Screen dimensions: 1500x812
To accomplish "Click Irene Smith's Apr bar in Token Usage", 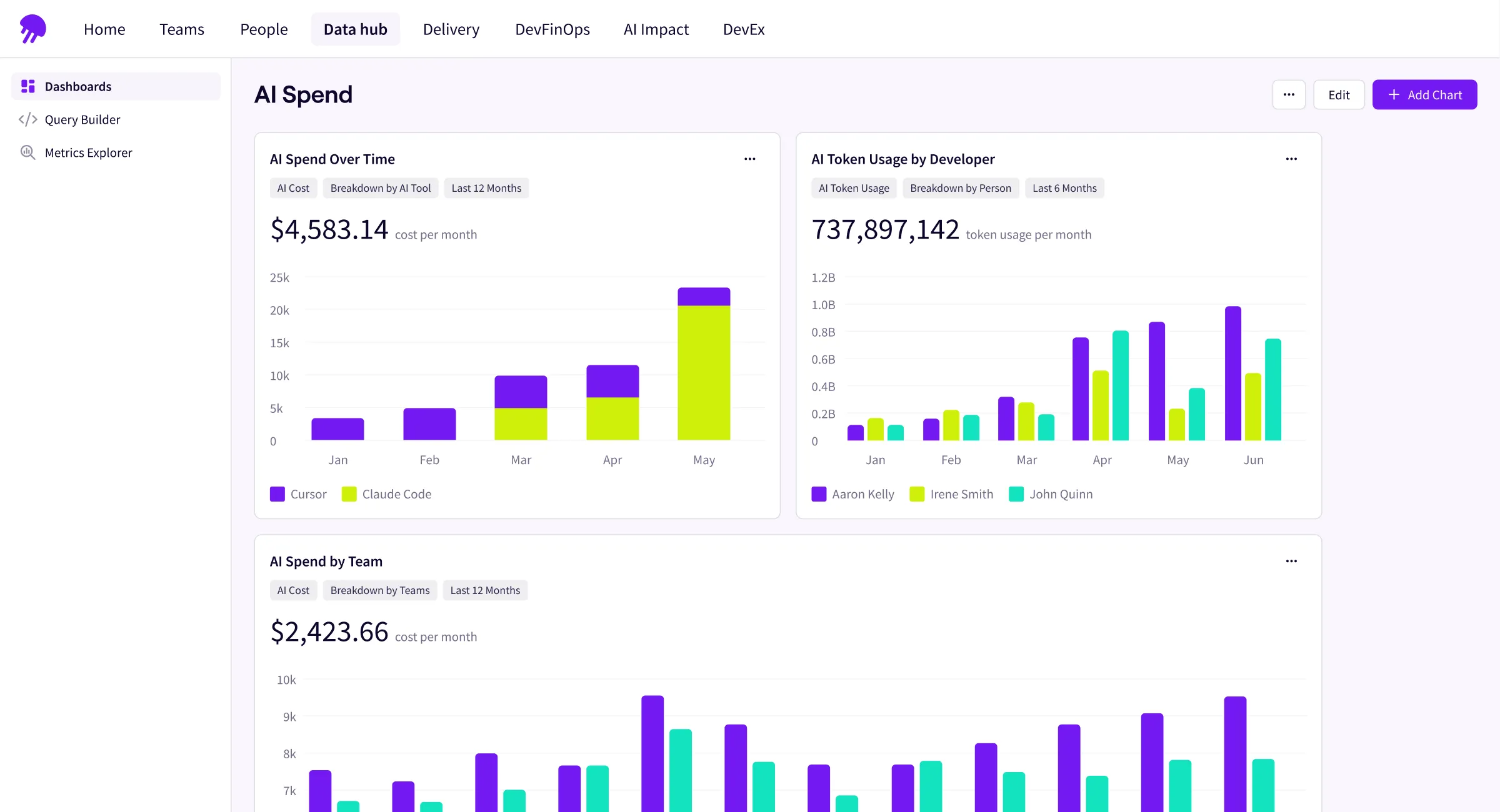I will click(1101, 405).
